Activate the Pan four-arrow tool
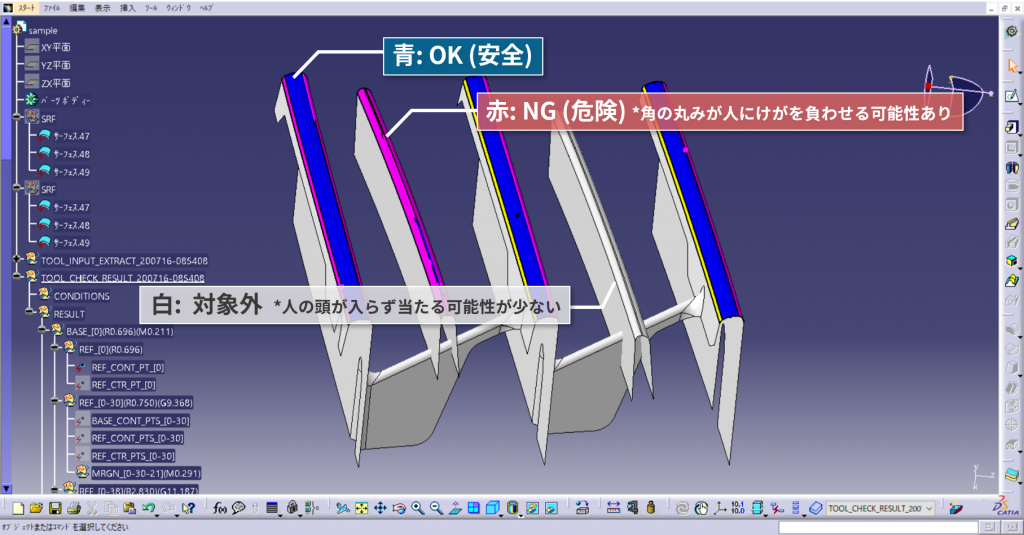The width and height of the screenshot is (1024, 535). [x=380, y=508]
